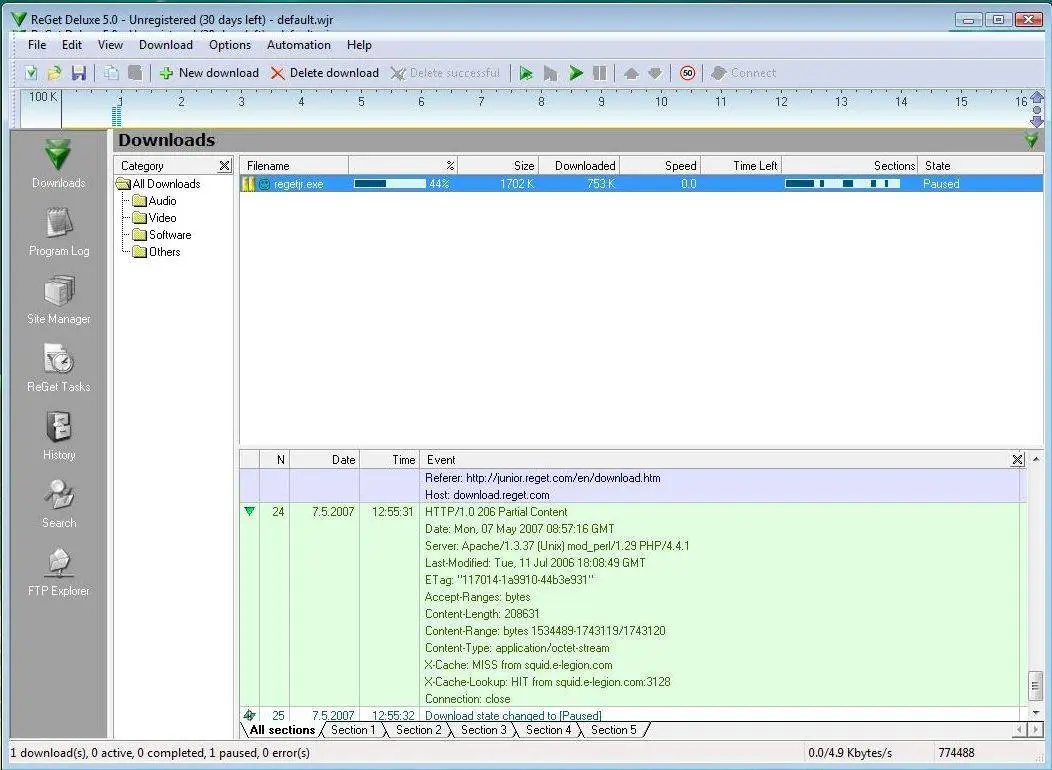Open the Search panel icon
Viewport: 1052px width, 770px height.
59,503
